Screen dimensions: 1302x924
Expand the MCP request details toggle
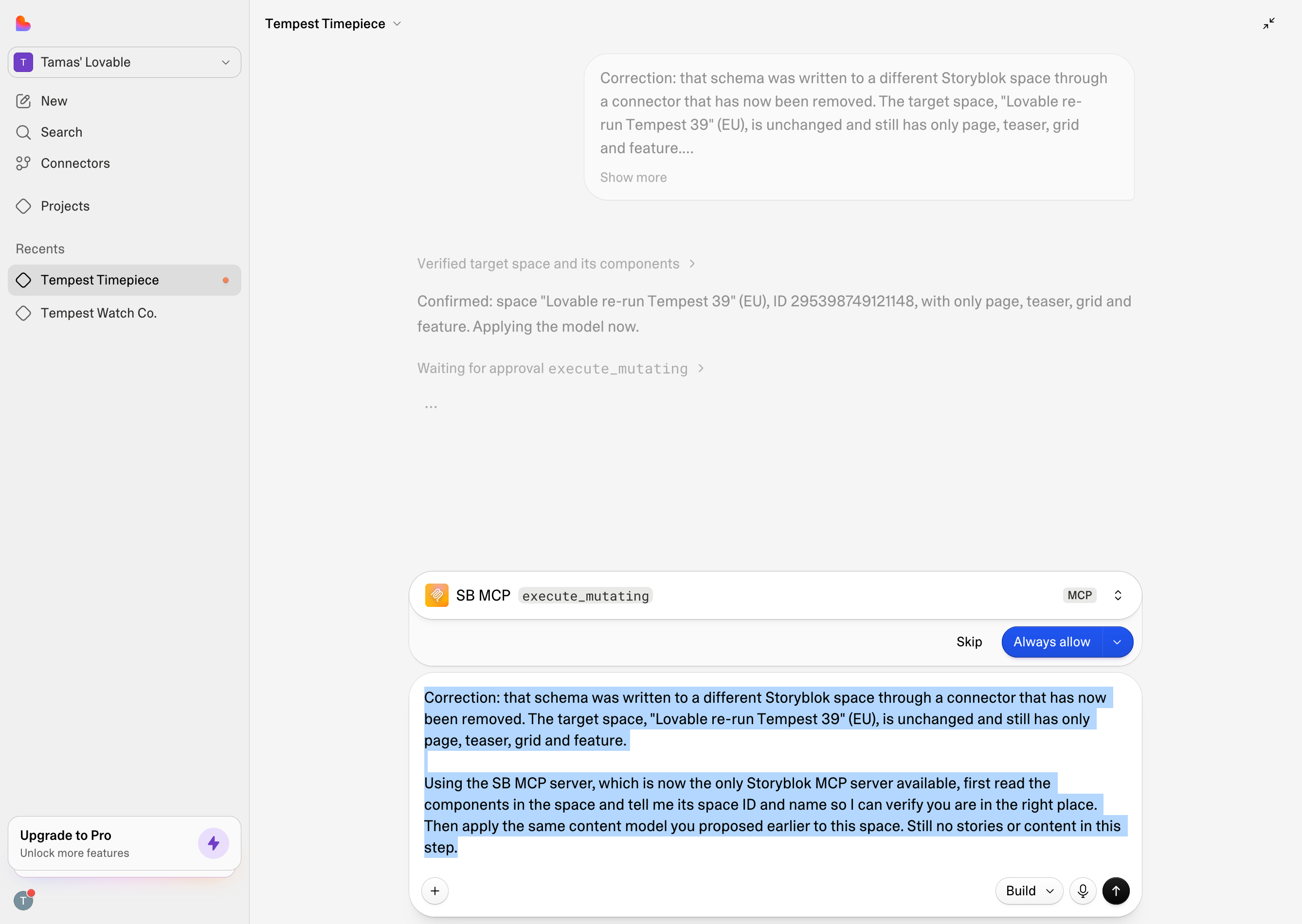1118,595
